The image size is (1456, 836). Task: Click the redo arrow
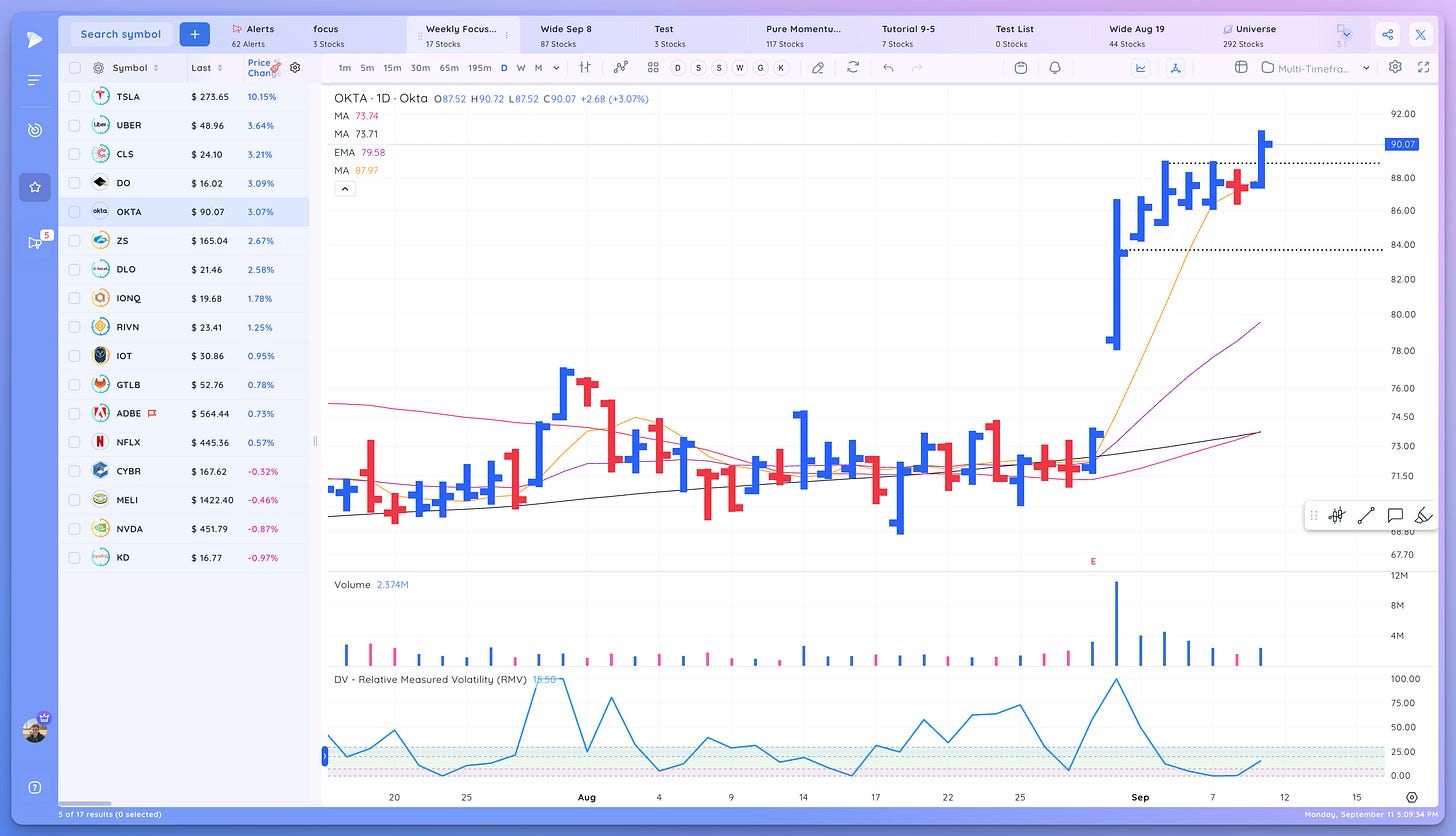(916, 67)
